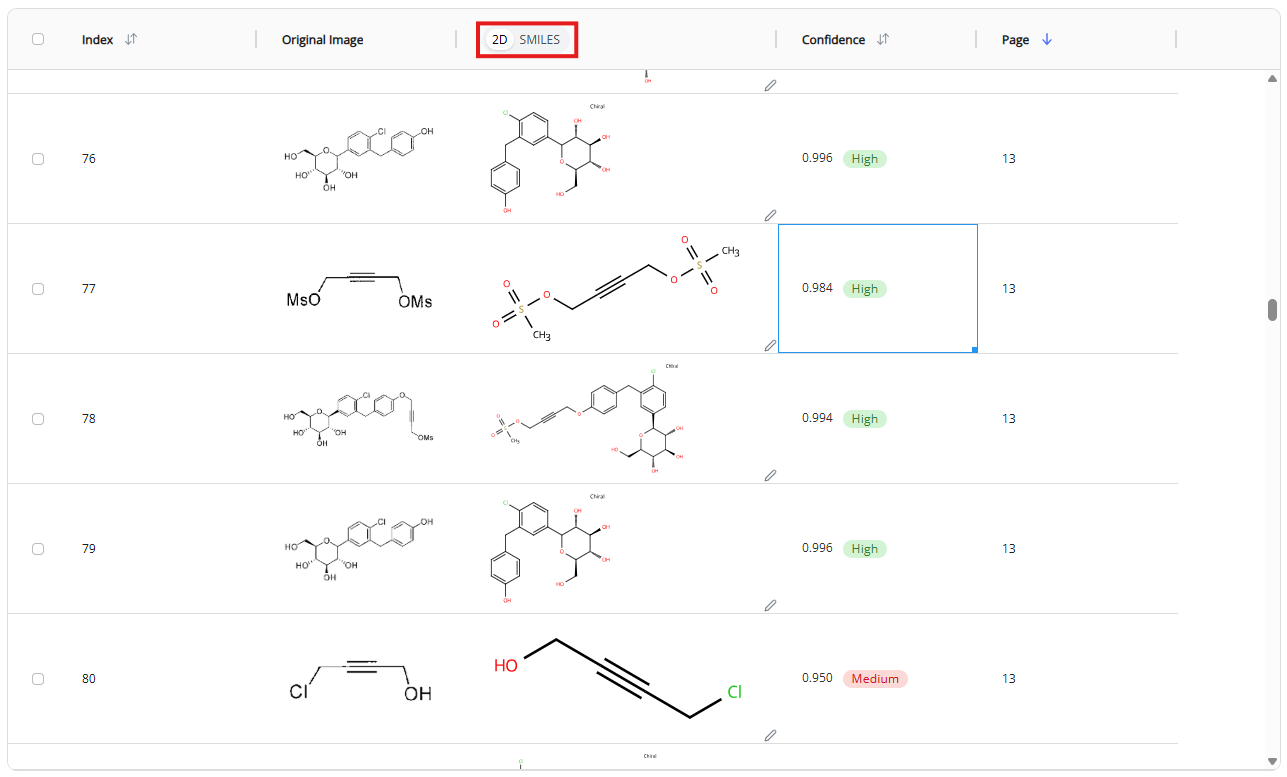
Task: Click edit pencil icon for row 76 structure
Action: (x=770, y=215)
